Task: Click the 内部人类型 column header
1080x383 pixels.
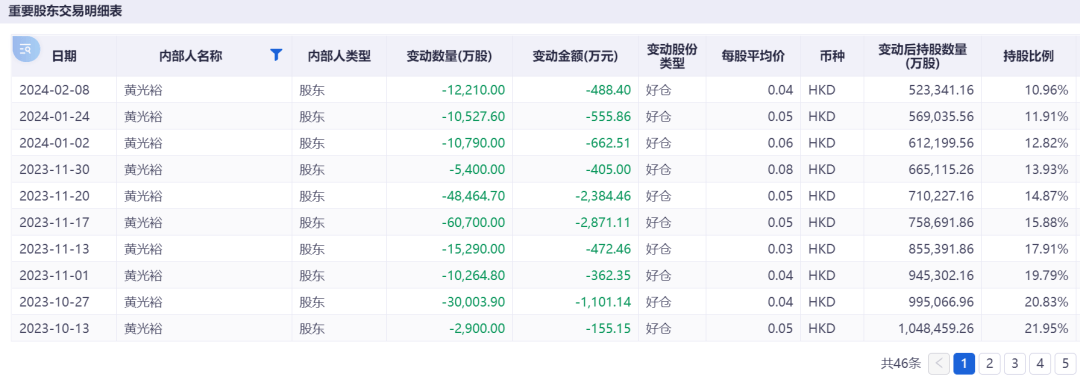Action: point(340,56)
